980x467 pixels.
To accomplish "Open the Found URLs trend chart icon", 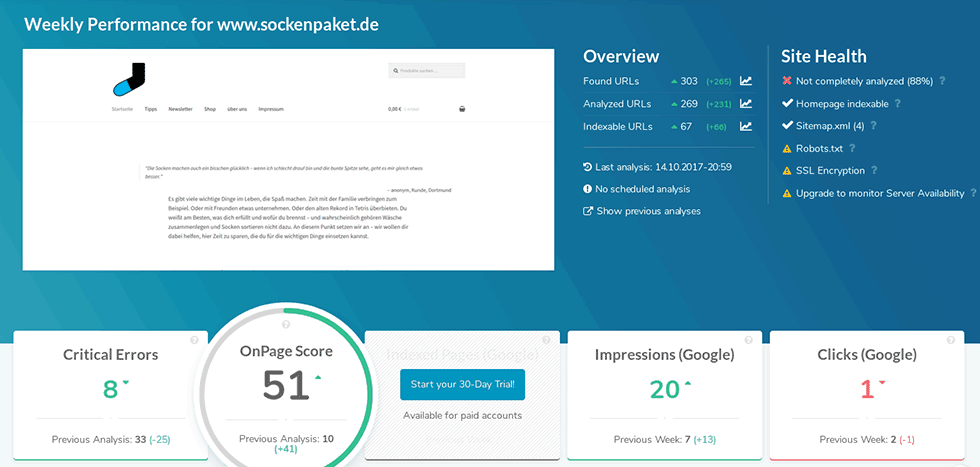I will pos(746,81).
